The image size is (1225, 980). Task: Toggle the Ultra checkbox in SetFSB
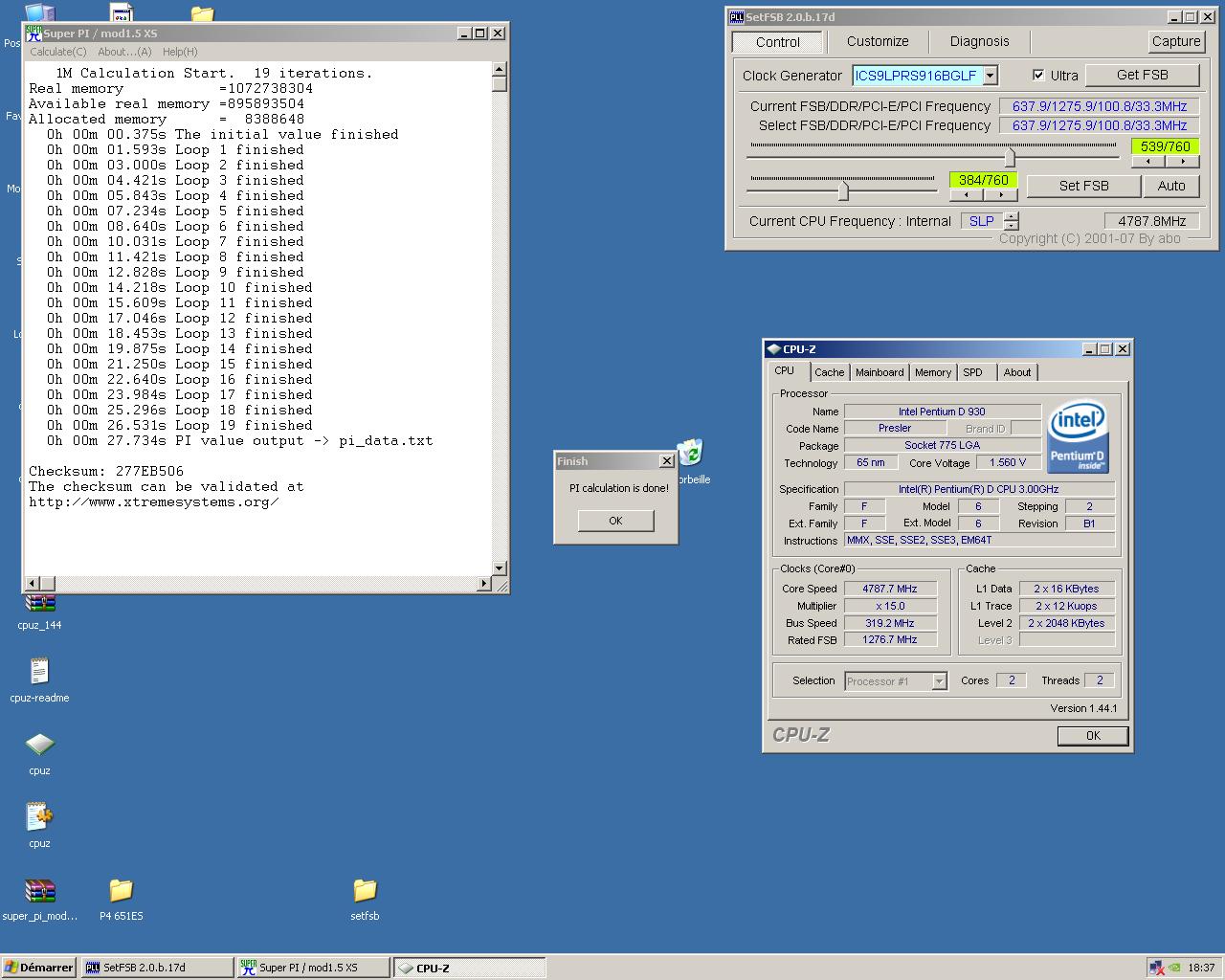click(x=1038, y=75)
